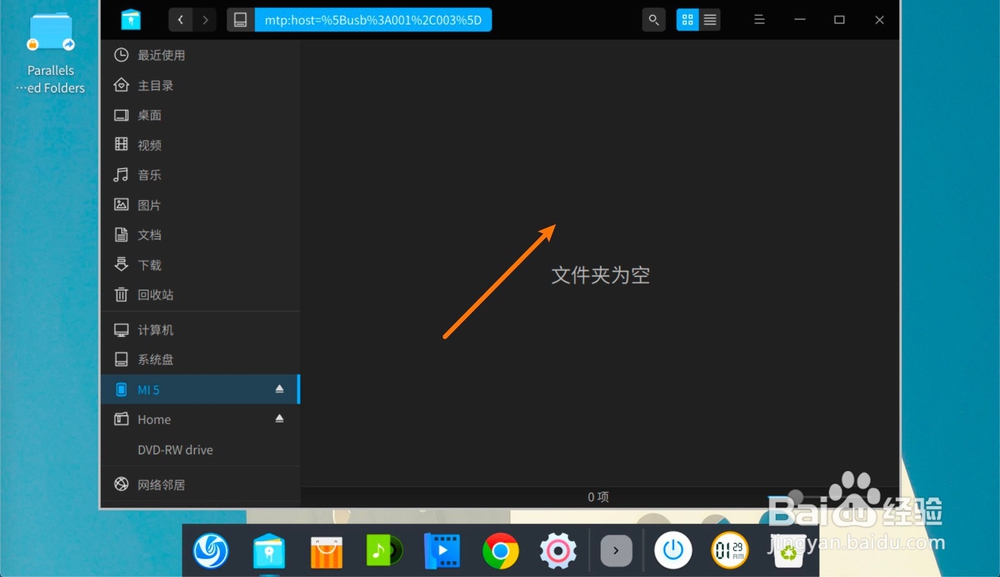Viewport: 1000px width, 577px height.
Task: Open the 下载 downloads folder
Action: coord(200,265)
